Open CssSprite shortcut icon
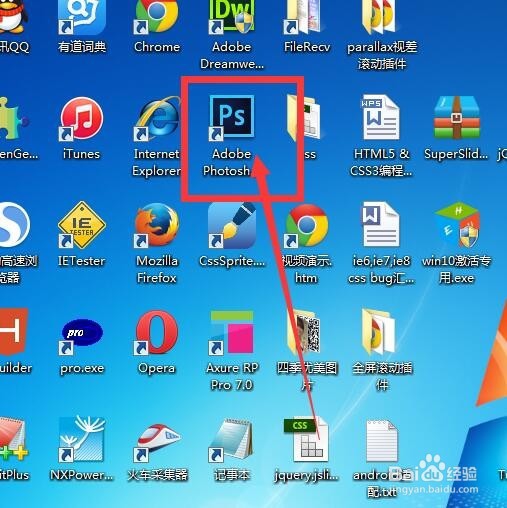This screenshot has width=507, height=508. point(232,225)
